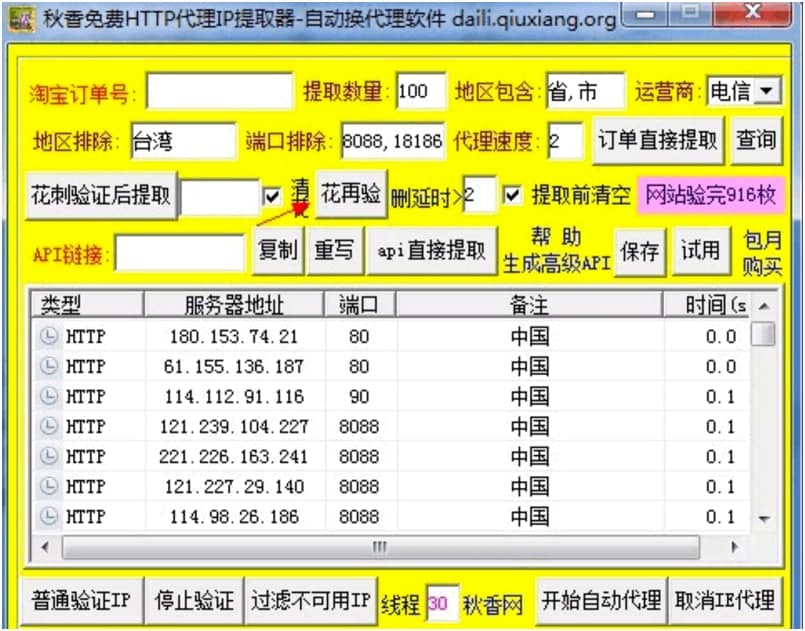The width and height of the screenshot is (805, 631).
Task: Click the 开始自动代理 button
Action: pos(601,600)
